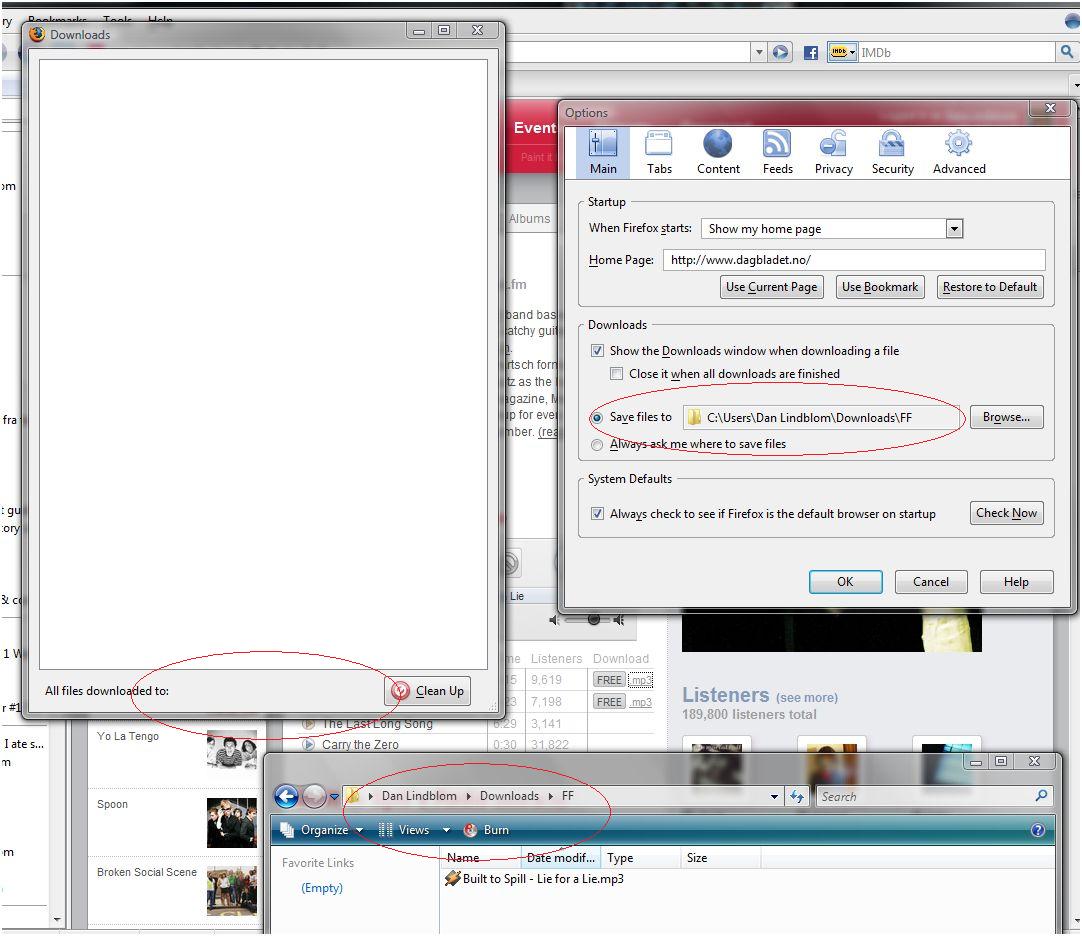Viewport: 1082px width, 936px height.
Task: Expand the Views dropdown arrow
Action: pyautogui.click(x=446, y=830)
